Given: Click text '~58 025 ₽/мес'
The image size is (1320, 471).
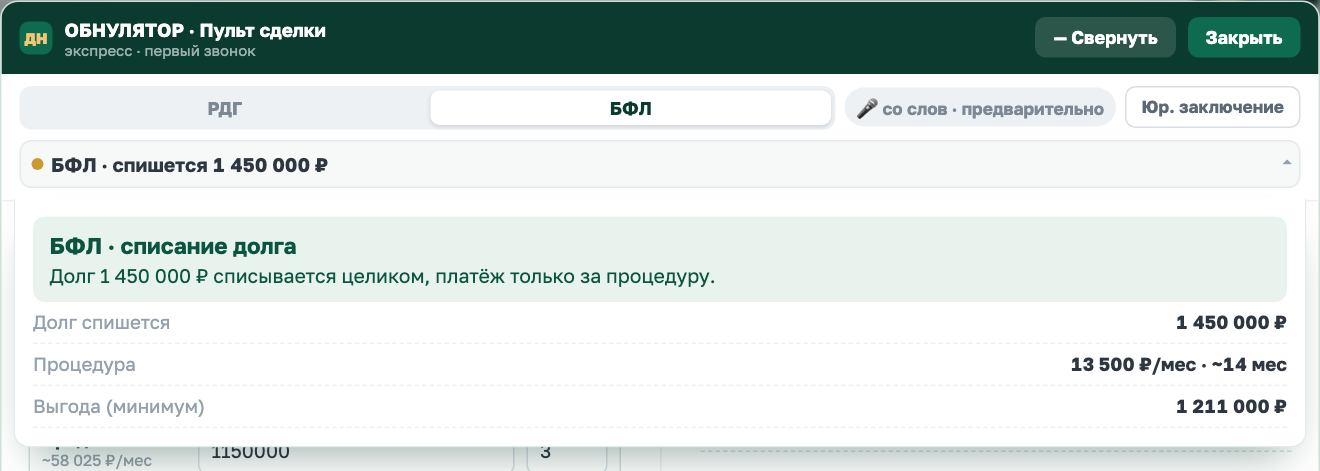Looking at the screenshot, I should (x=97, y=460).
